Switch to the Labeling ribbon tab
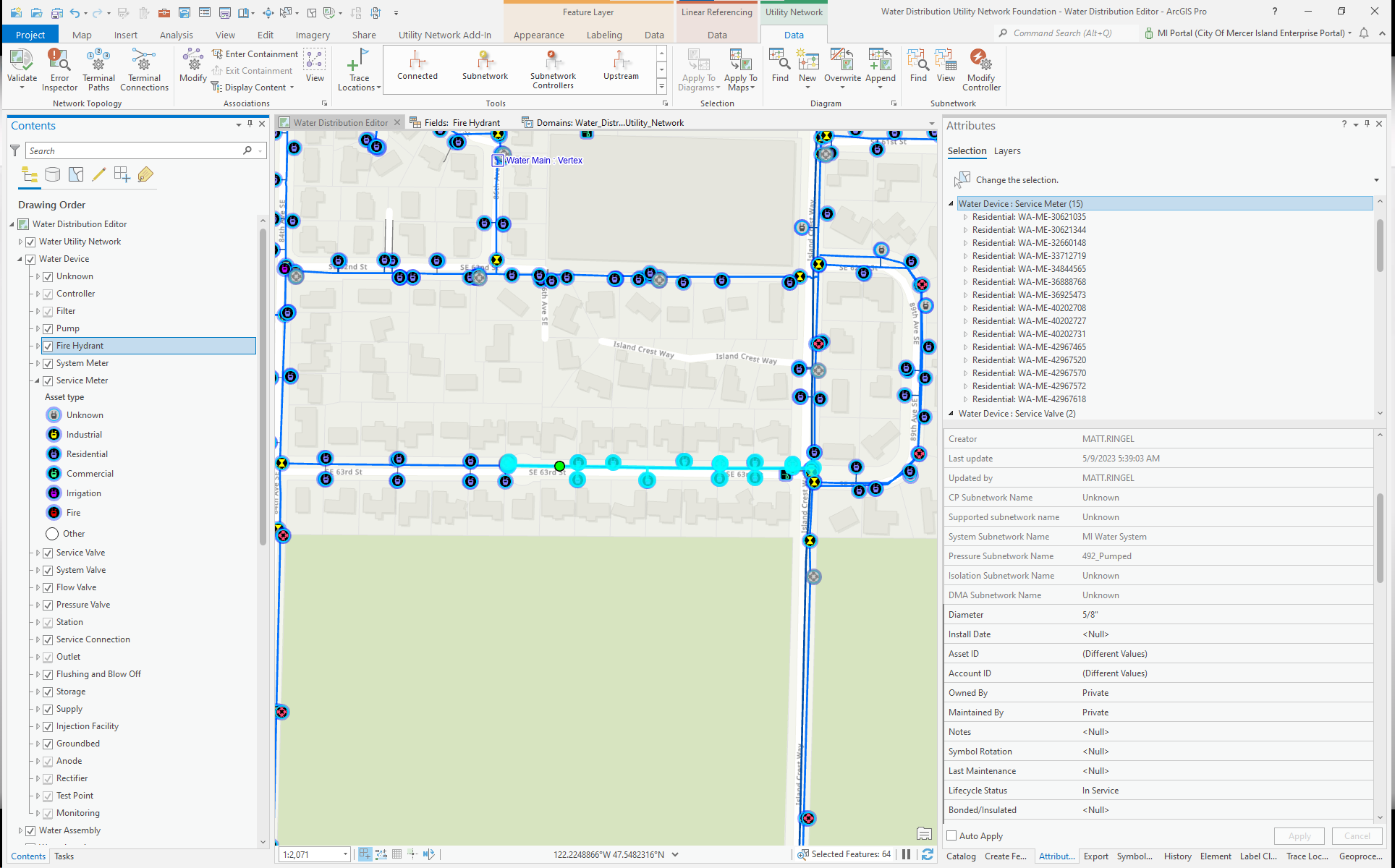The width and height of the screenshot is (1395, 868). pyautogui.click(x=604, y=34)
